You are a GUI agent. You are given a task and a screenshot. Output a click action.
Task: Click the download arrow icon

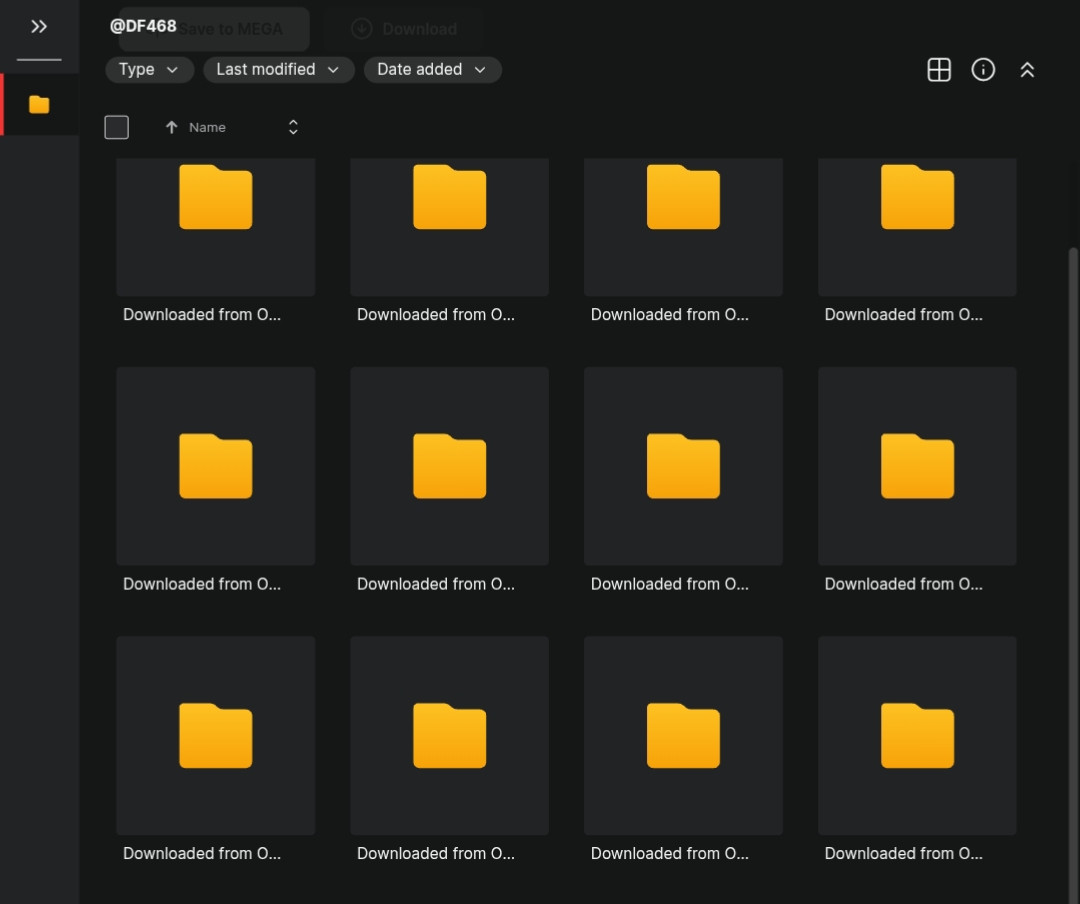pos(362,29)
